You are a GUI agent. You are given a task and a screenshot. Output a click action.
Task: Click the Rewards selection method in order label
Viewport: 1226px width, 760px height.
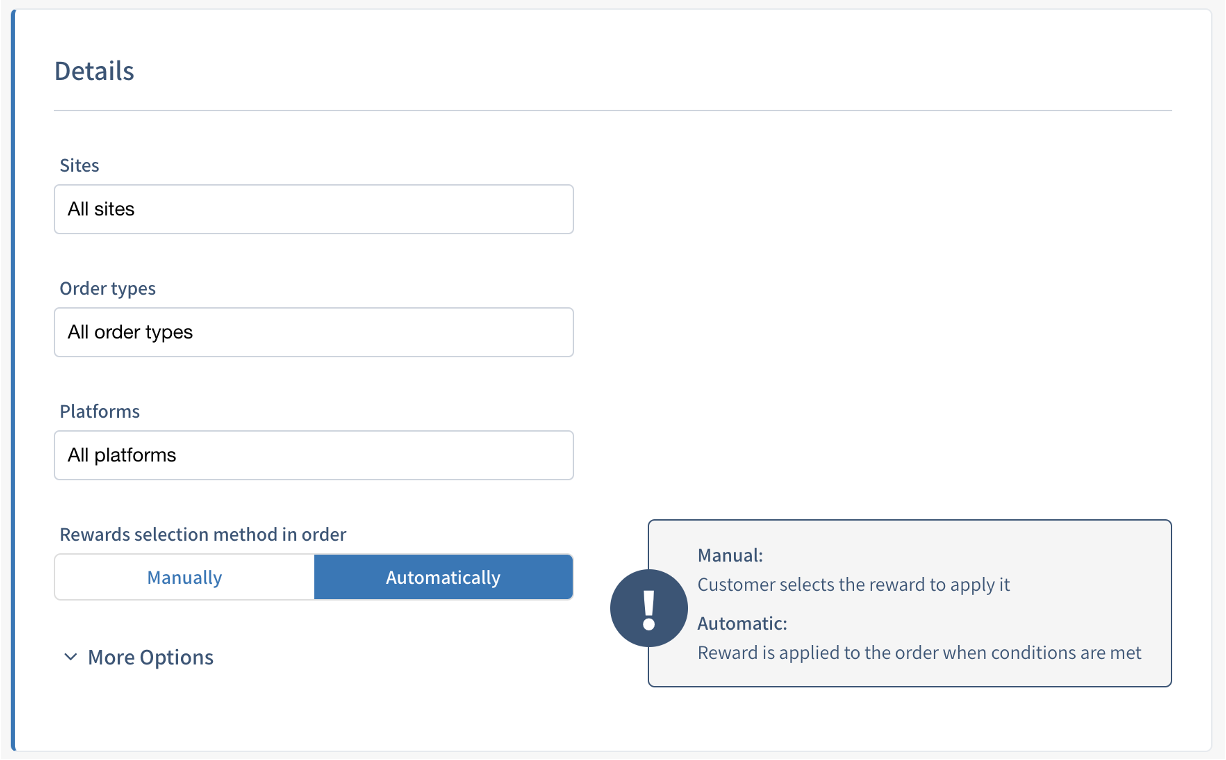tap(203, 534)
